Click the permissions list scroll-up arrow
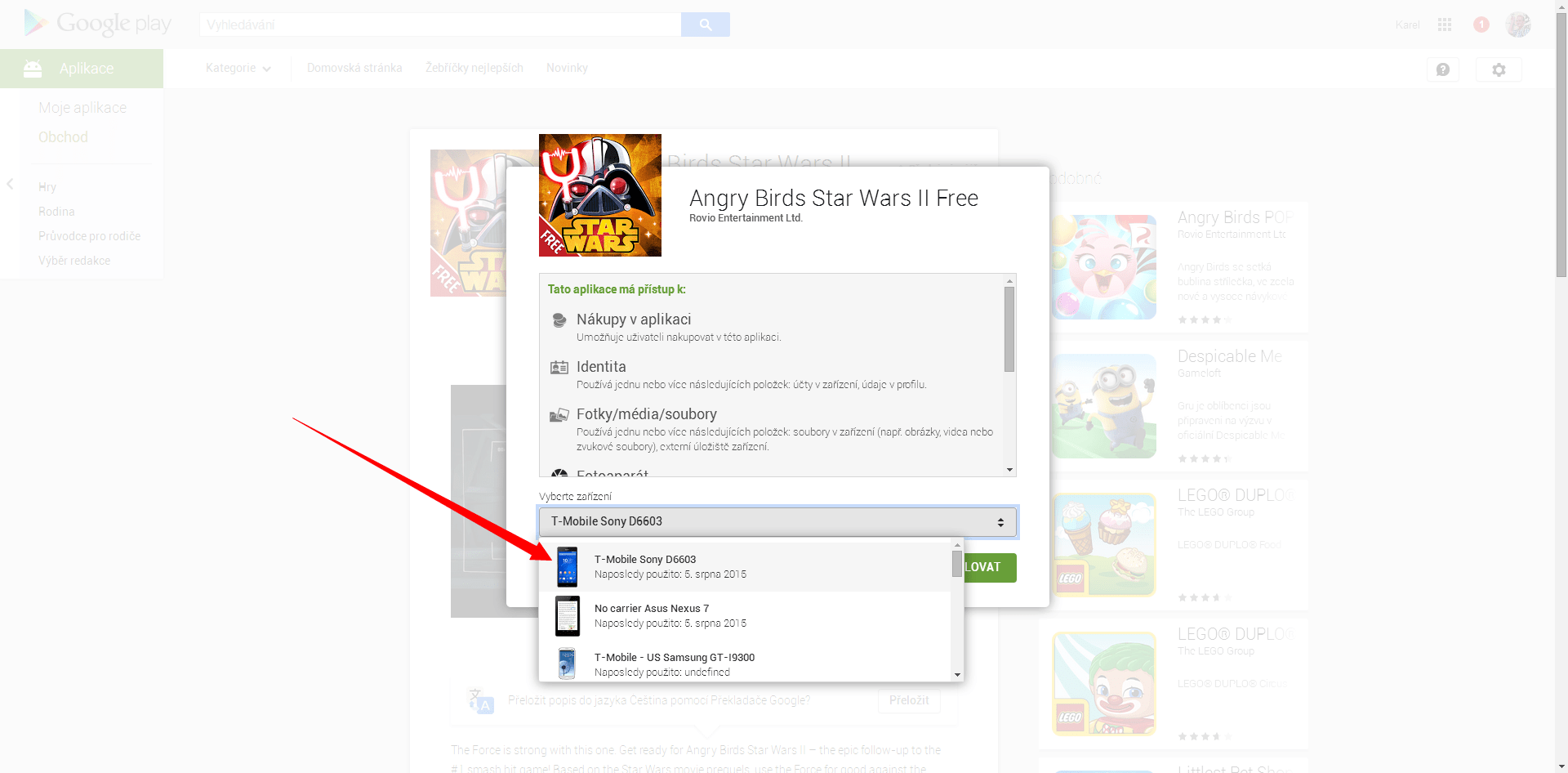Image resolution: width=1568 pixels, height=773 pixels. (x=1010, y=280)
